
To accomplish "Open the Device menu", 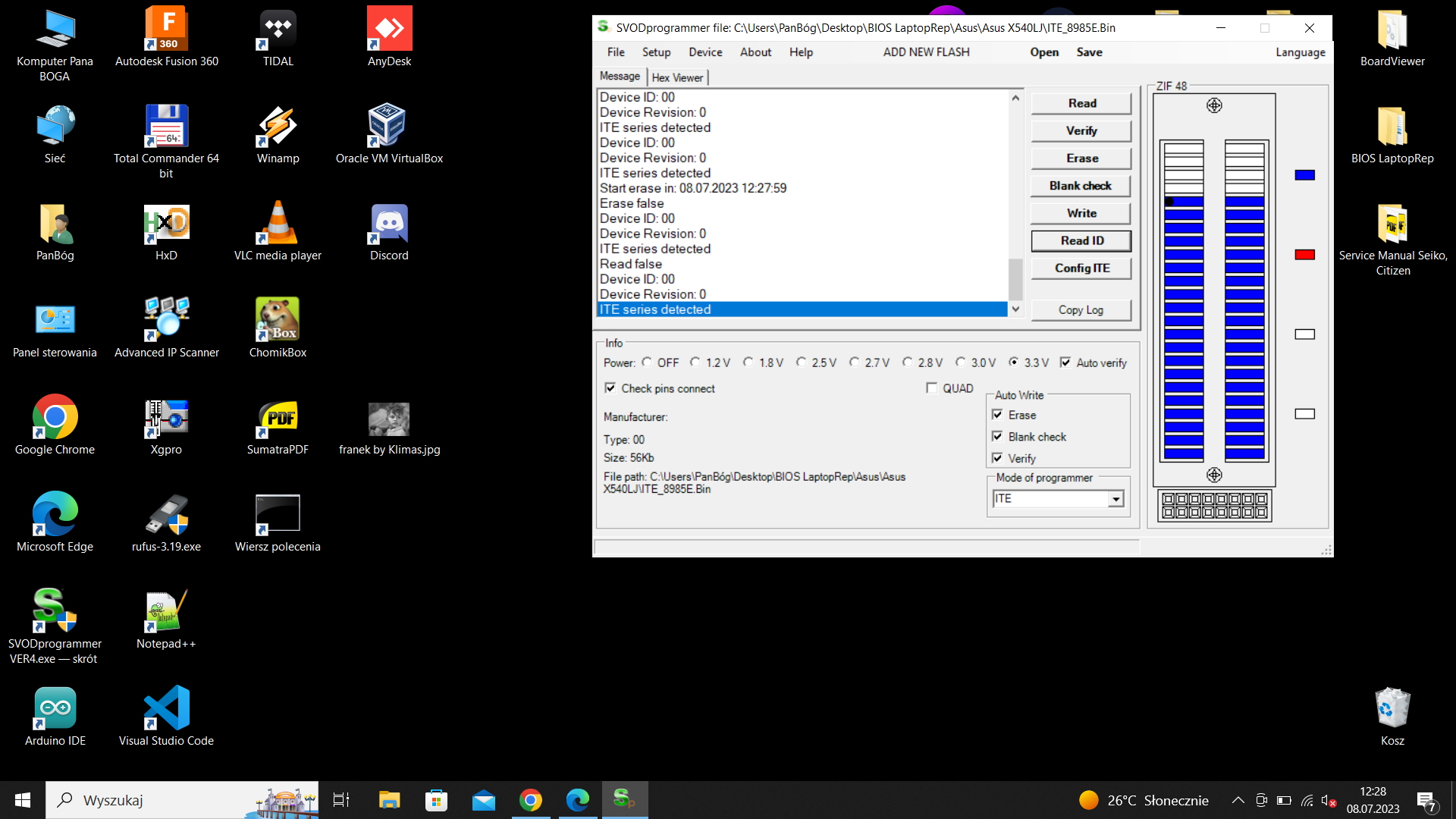I will point(704,52).
